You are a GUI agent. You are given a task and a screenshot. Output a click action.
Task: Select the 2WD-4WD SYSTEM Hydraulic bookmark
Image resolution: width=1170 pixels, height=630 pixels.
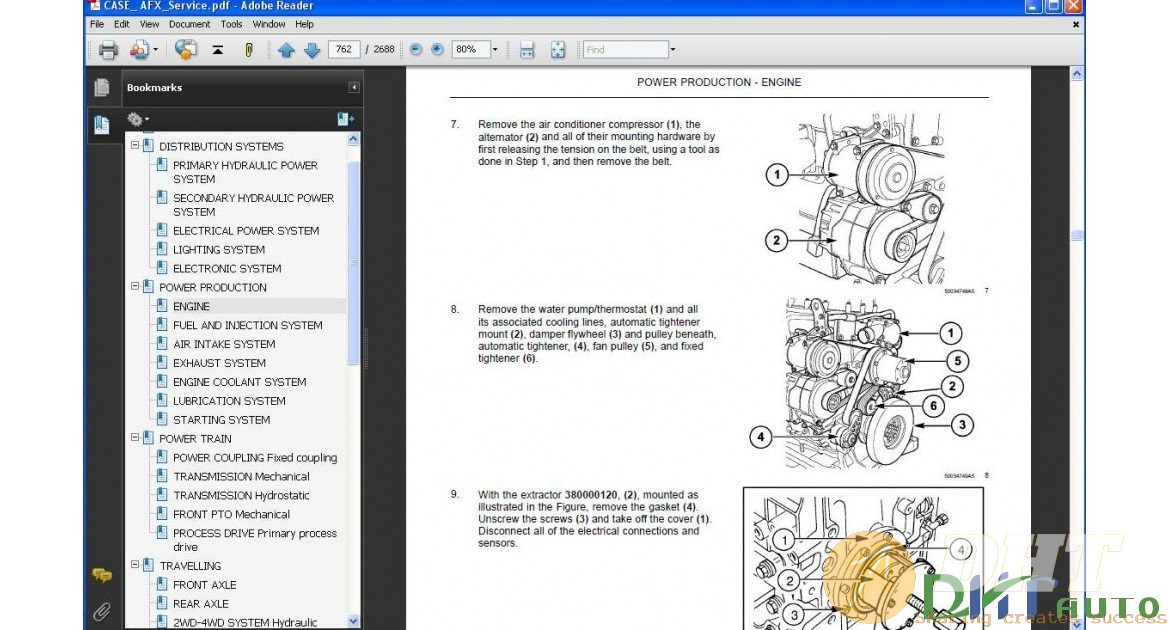point(245,623)
